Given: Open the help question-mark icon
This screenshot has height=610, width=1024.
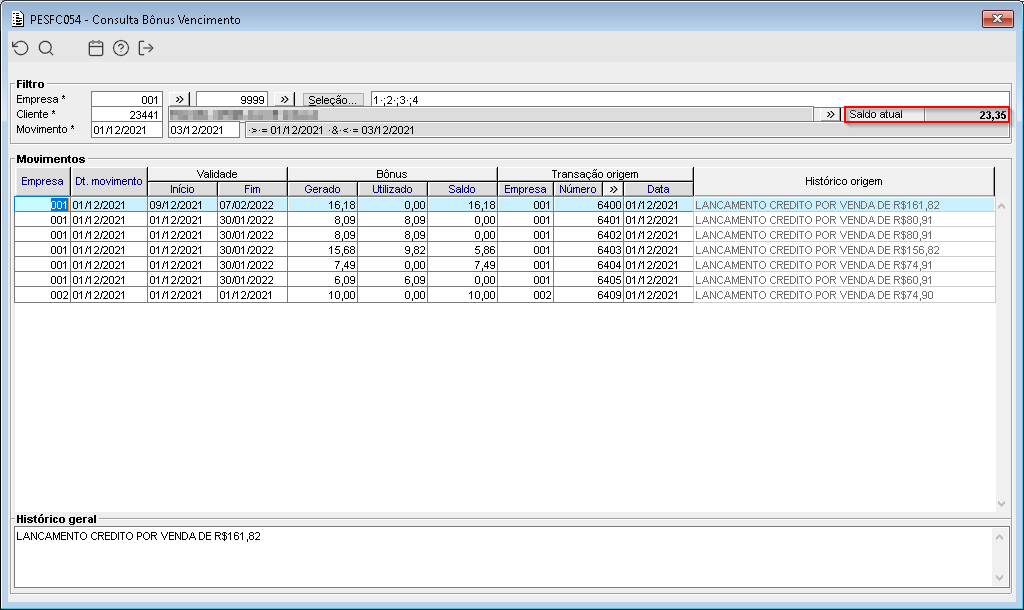Looking at the screenshot, I should coord(121,48).
